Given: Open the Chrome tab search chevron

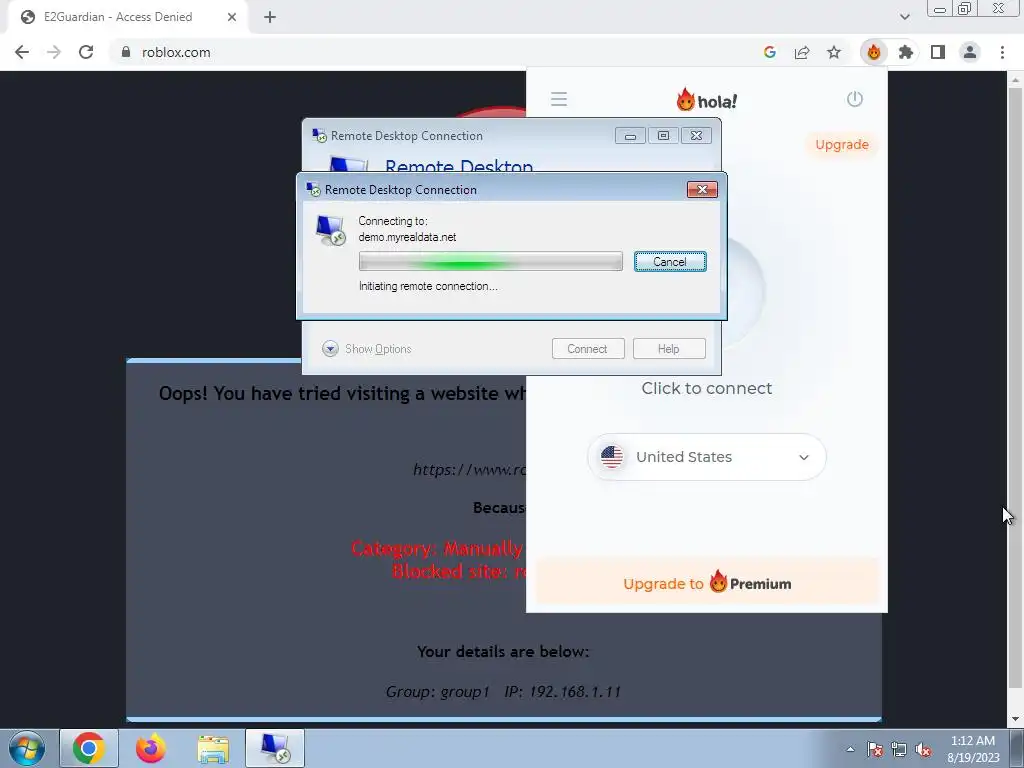Looking at the screenshot, I should (904, 17).
